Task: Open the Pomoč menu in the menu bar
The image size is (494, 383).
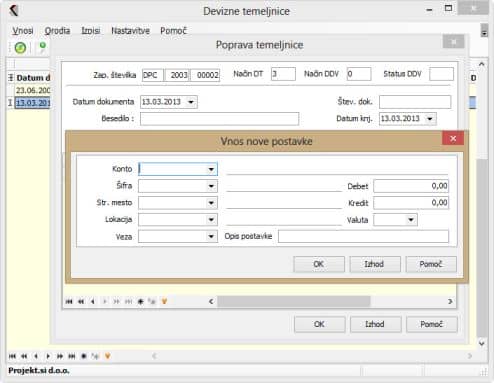Action: 173,31
